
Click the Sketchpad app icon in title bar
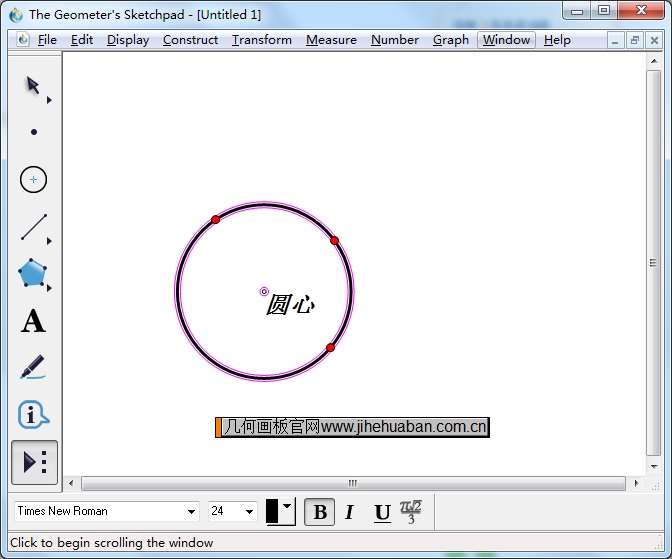point(16,15)
